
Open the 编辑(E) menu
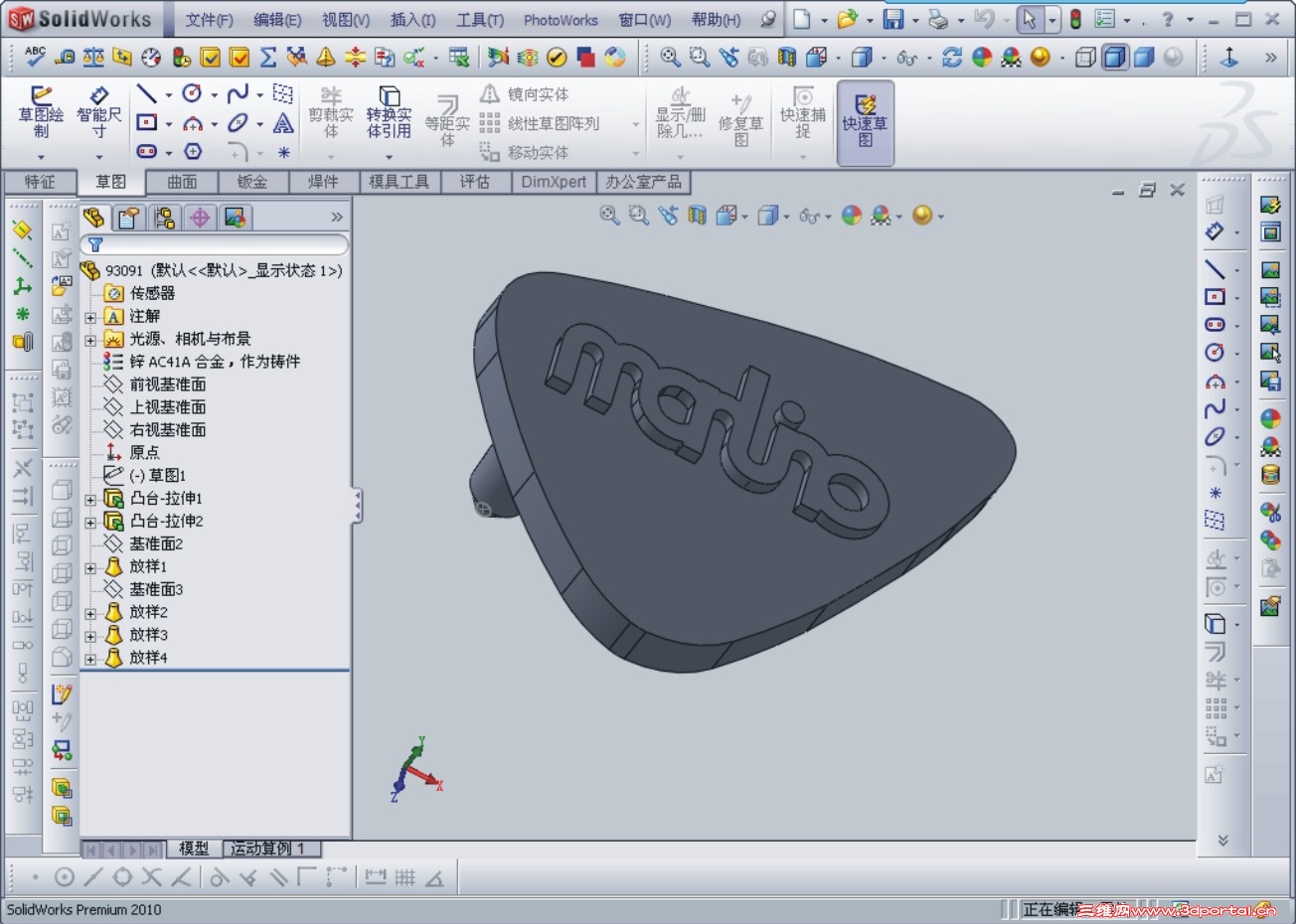tap(277, 20)
